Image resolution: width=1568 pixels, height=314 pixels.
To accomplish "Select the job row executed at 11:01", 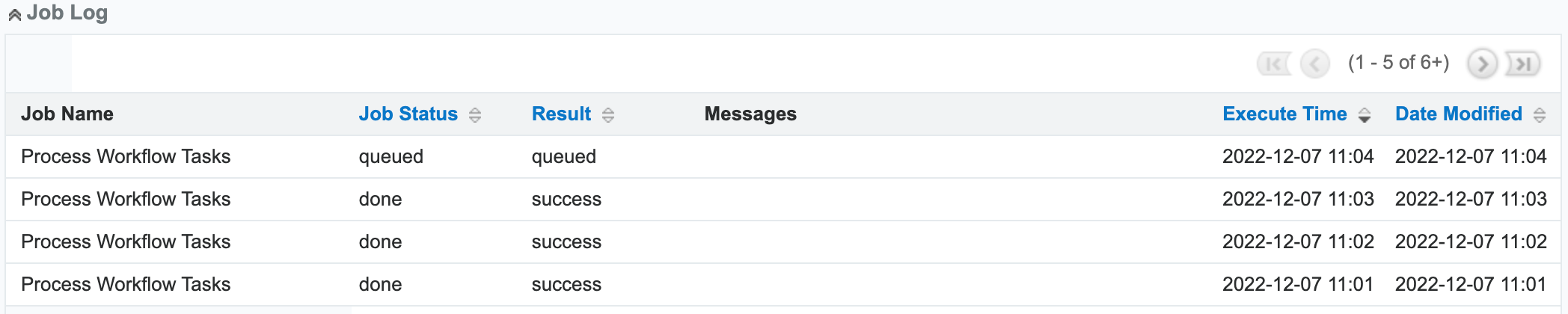I will pyautogui.click(x=126, y=284).
